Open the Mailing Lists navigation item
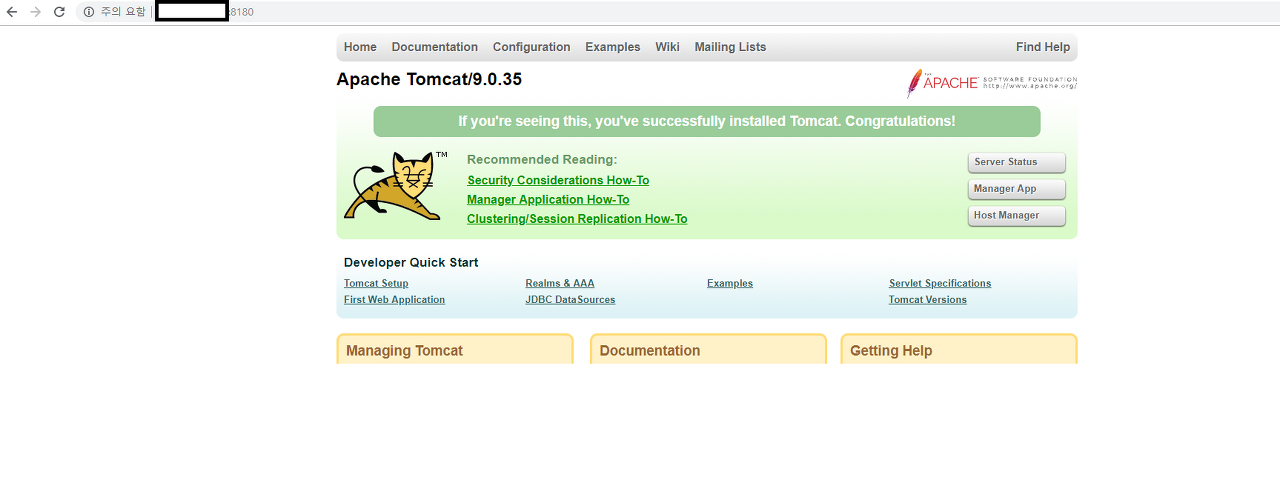The width and height of the screenshot is (1280, 480). [730, 47]
